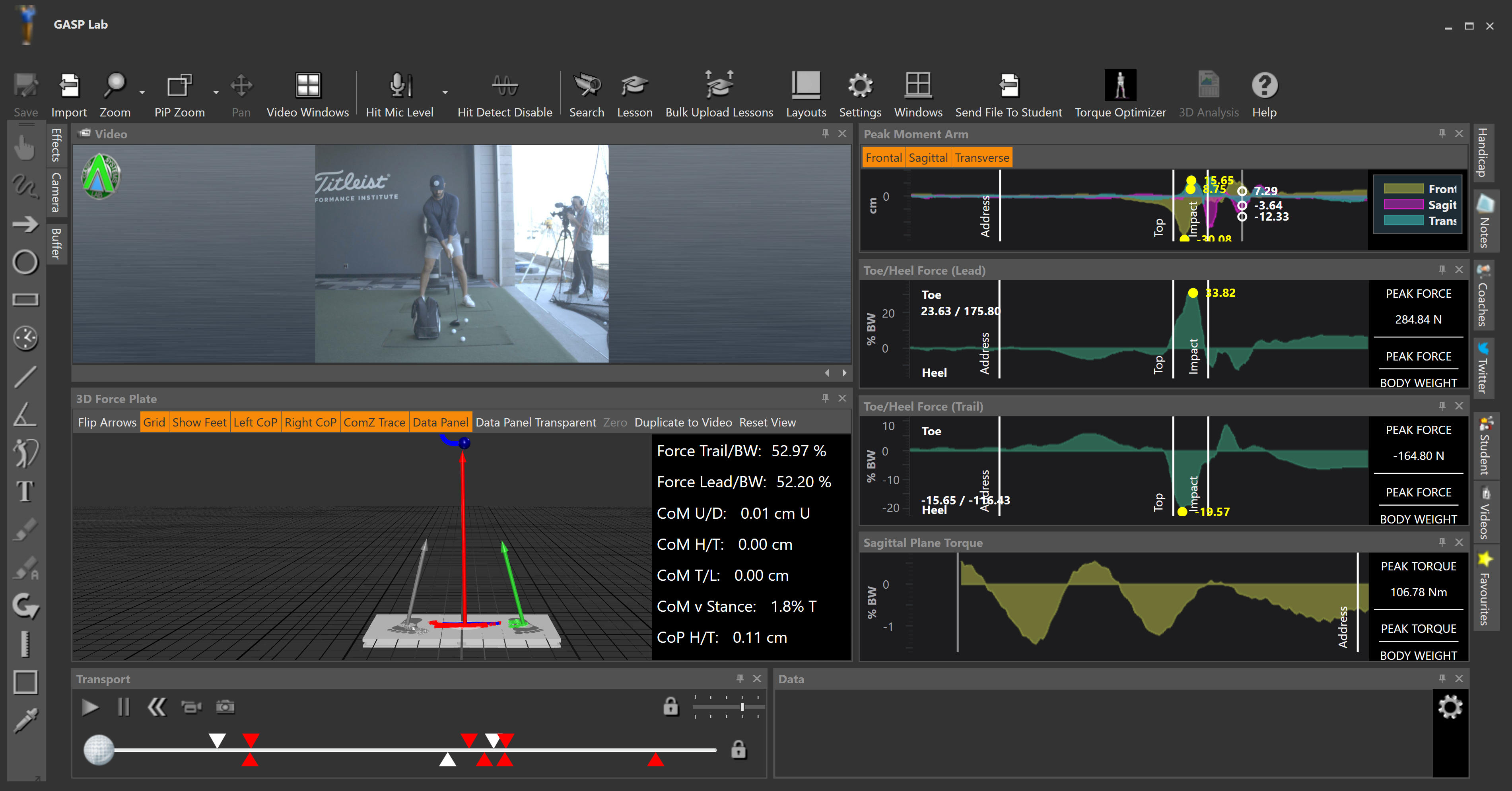Select the angle measurement tool
The image size is (1512, 791).
[x=25, y=415]
